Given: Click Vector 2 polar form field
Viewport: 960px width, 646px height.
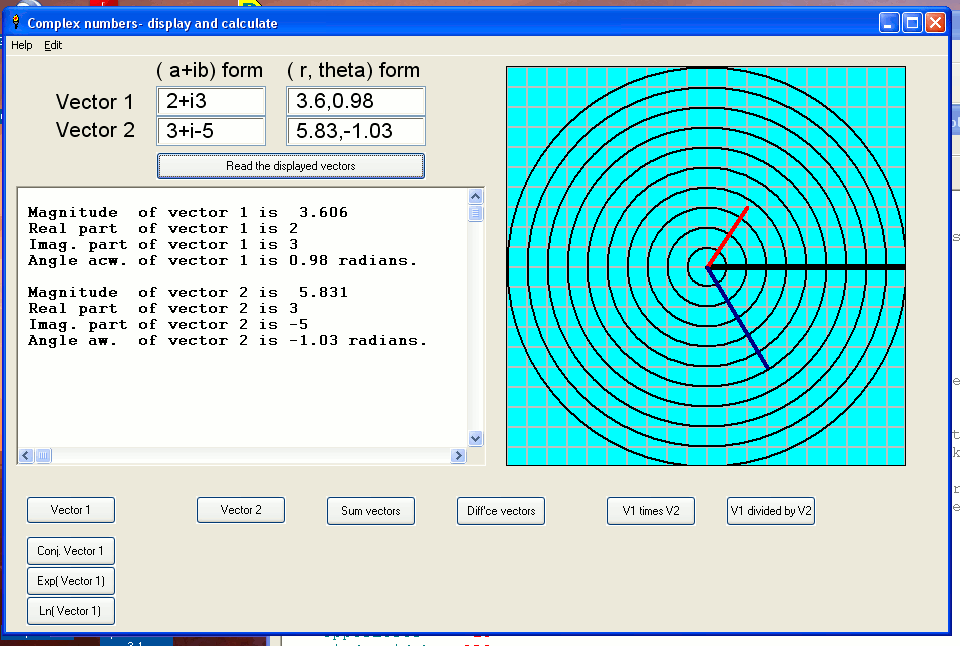Looking at the screenshot, I should (355, 131).
